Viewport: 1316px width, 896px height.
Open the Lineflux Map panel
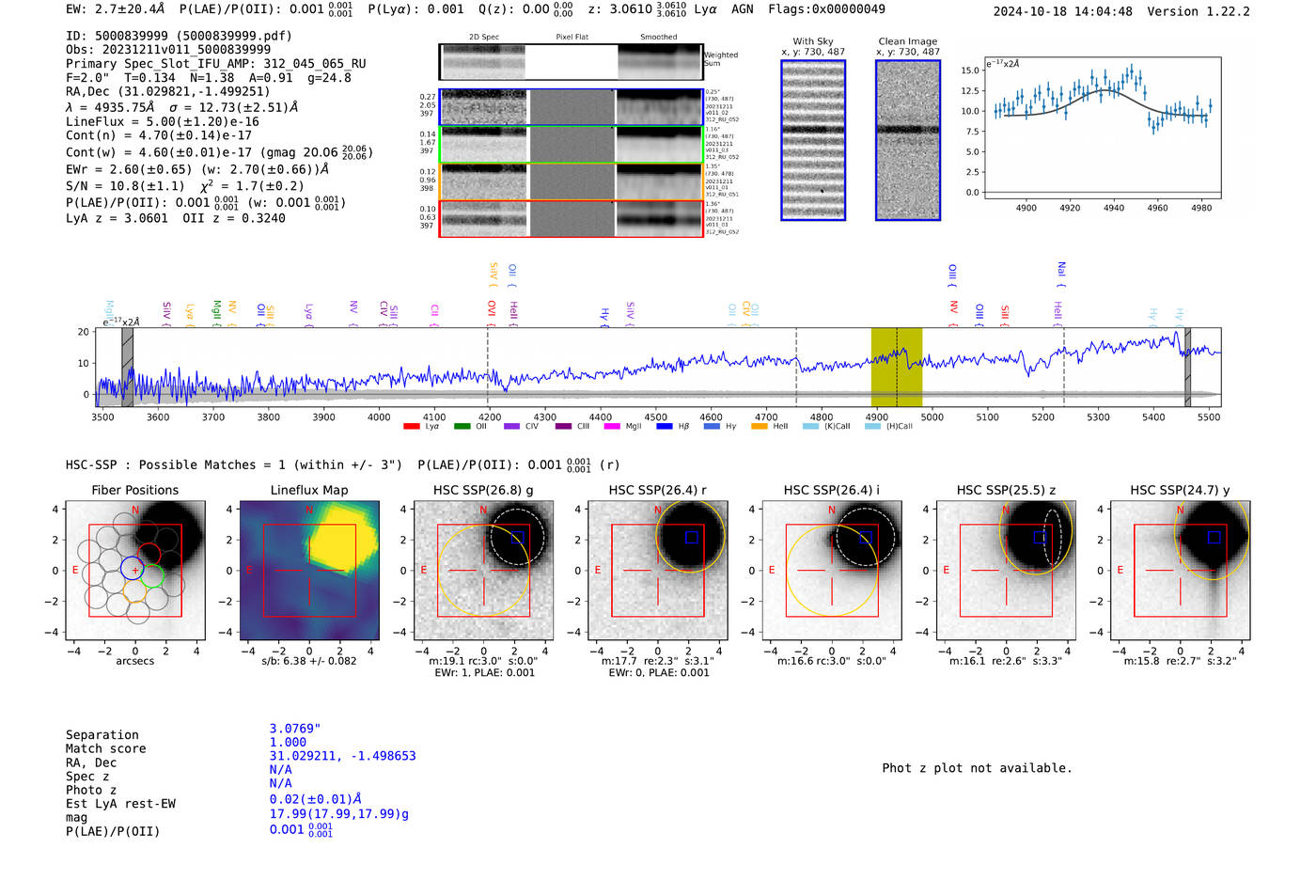point(309,570)
